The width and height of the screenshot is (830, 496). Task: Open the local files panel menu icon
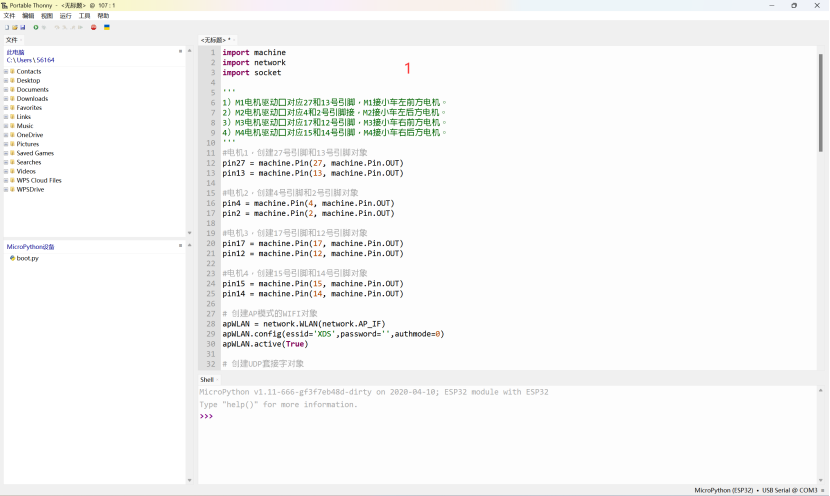181,51
